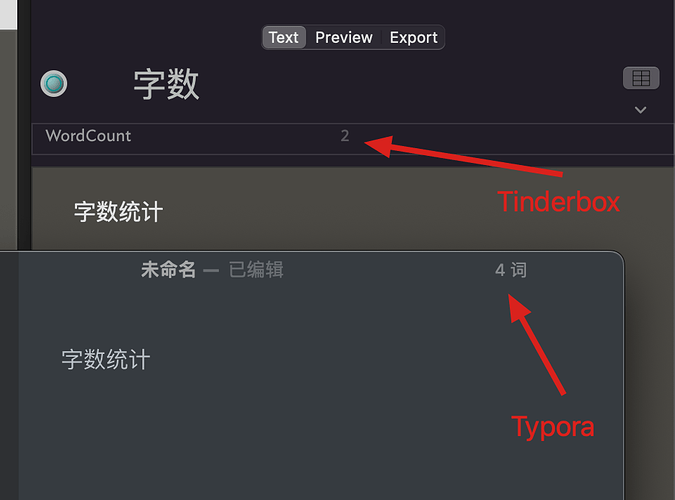Open Typora's 4 词 word count indicator
Screen dimensions: 675x500
tap(511, 270)
